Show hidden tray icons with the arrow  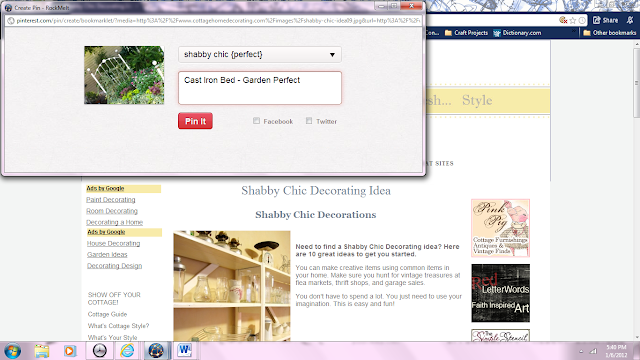point(581,351)
